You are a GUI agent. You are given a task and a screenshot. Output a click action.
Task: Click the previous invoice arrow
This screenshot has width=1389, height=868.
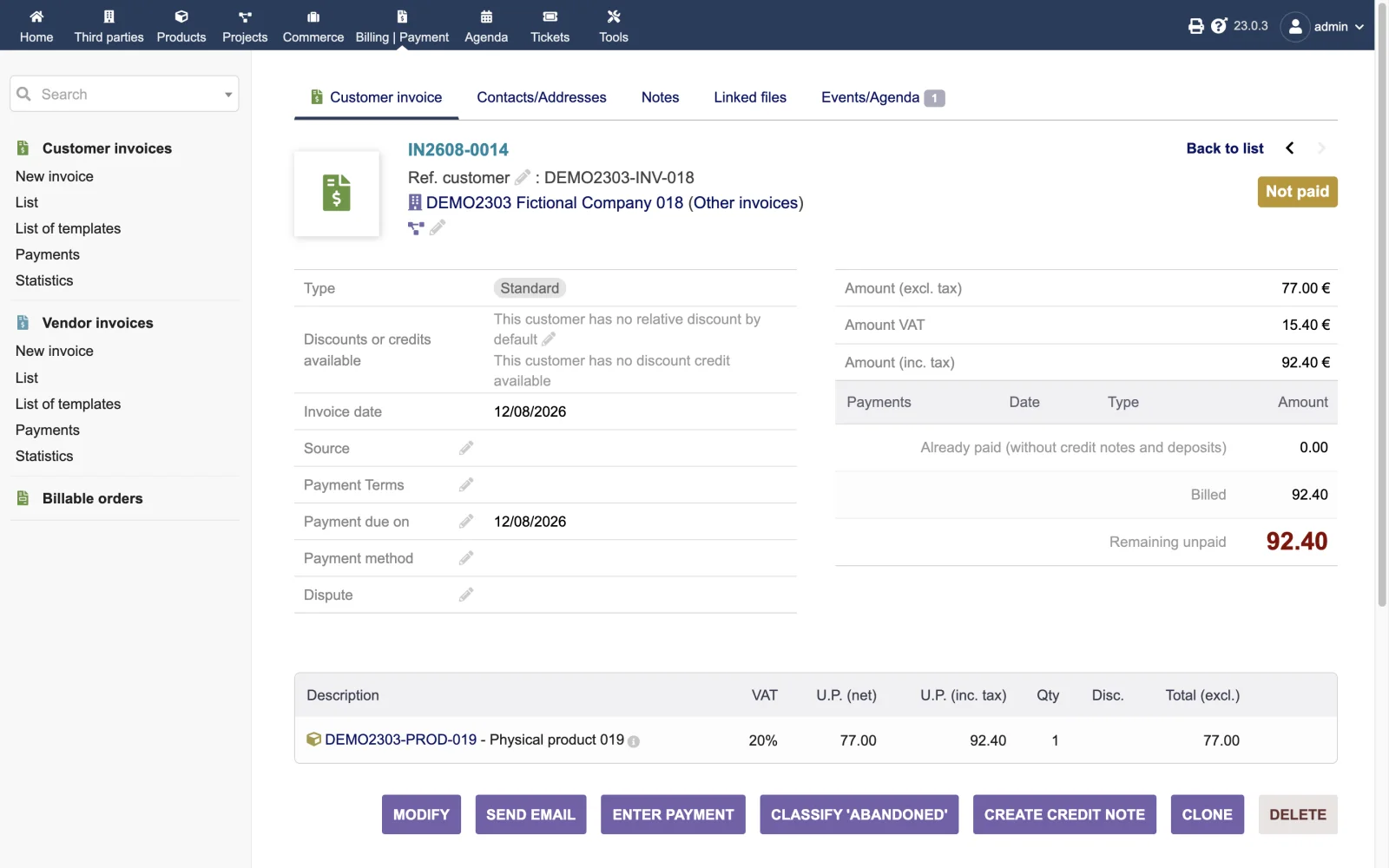coord(1290,148)
